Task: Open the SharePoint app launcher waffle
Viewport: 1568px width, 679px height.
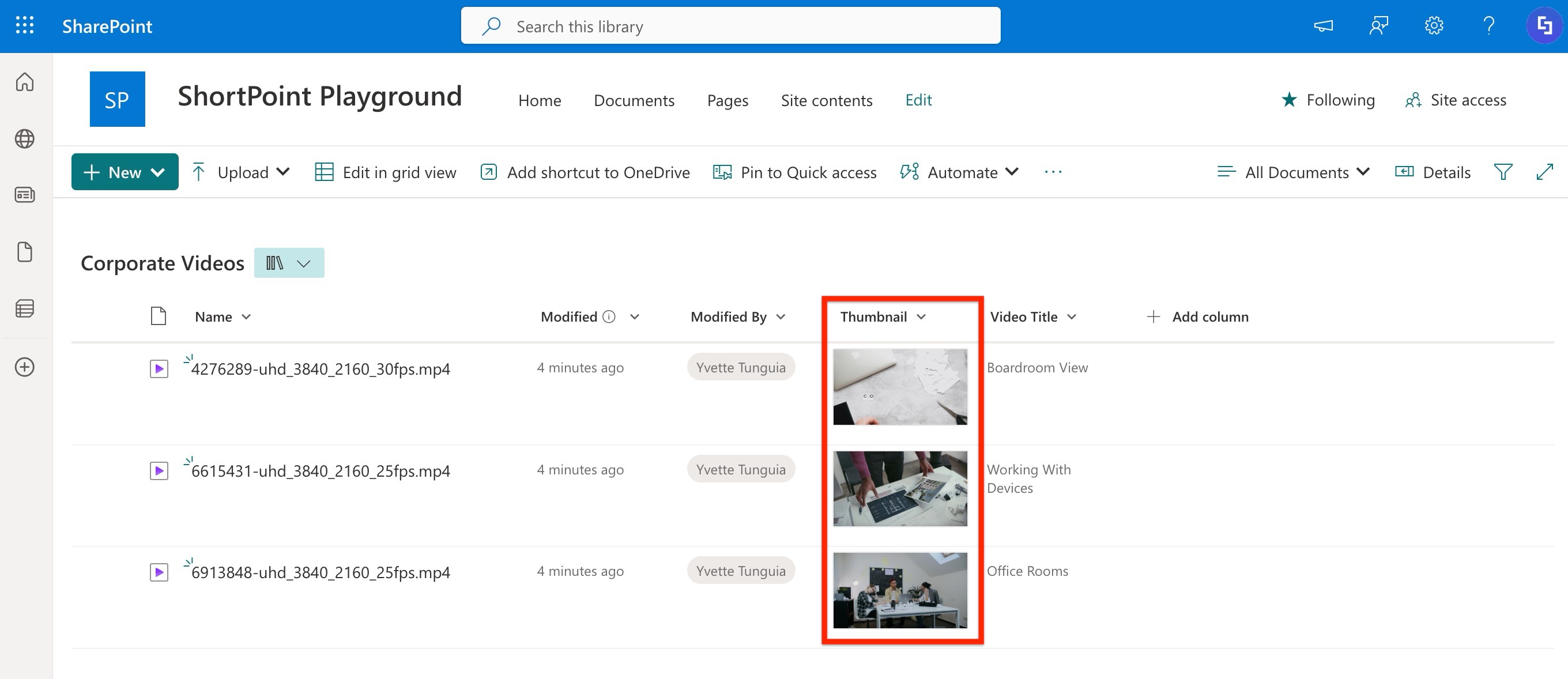Action: coord(24,25)
